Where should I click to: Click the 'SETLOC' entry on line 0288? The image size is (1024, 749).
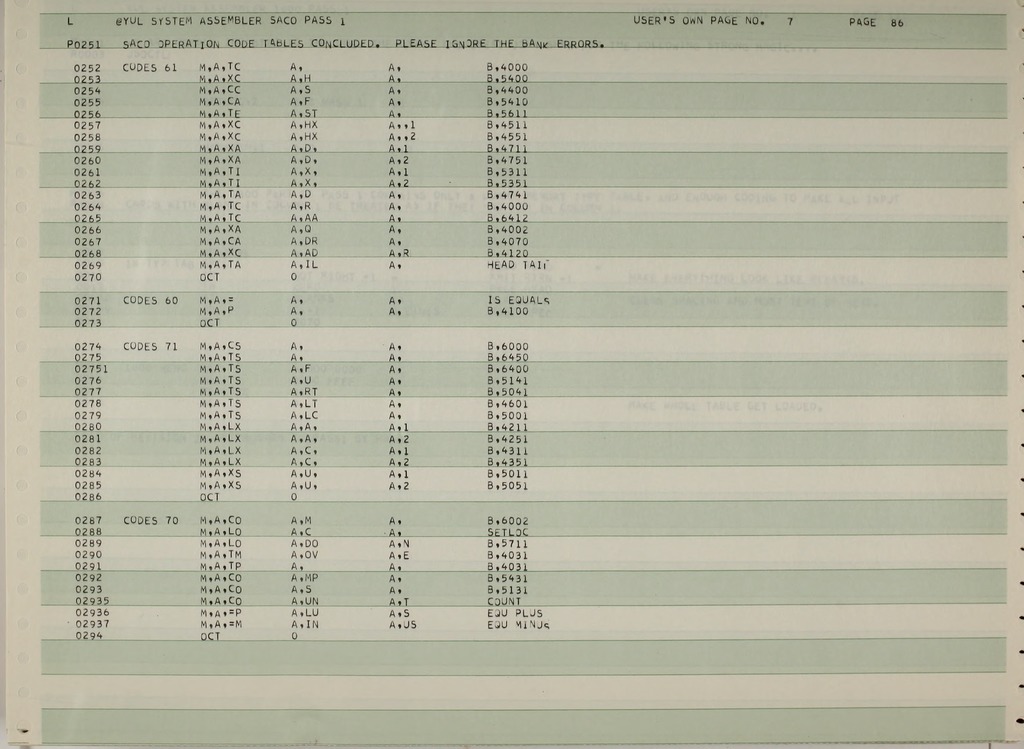tap(507, 532)
